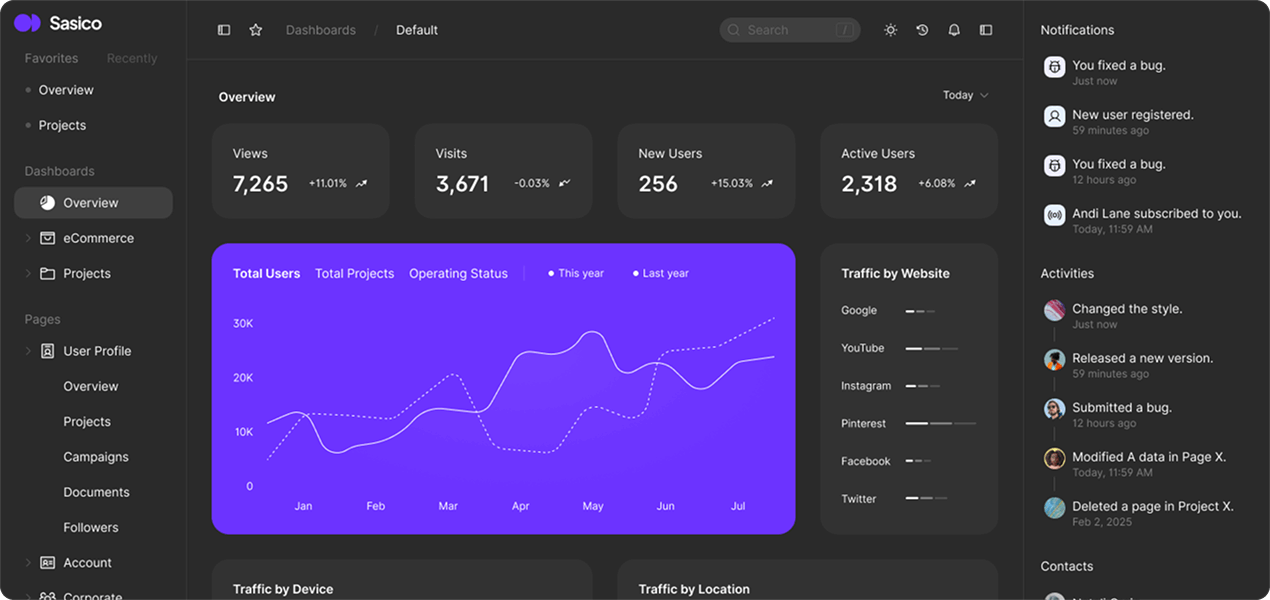Open Overview in the Favorites list
This screenshot has width=1270, height=600.
[x=66, y=90]
